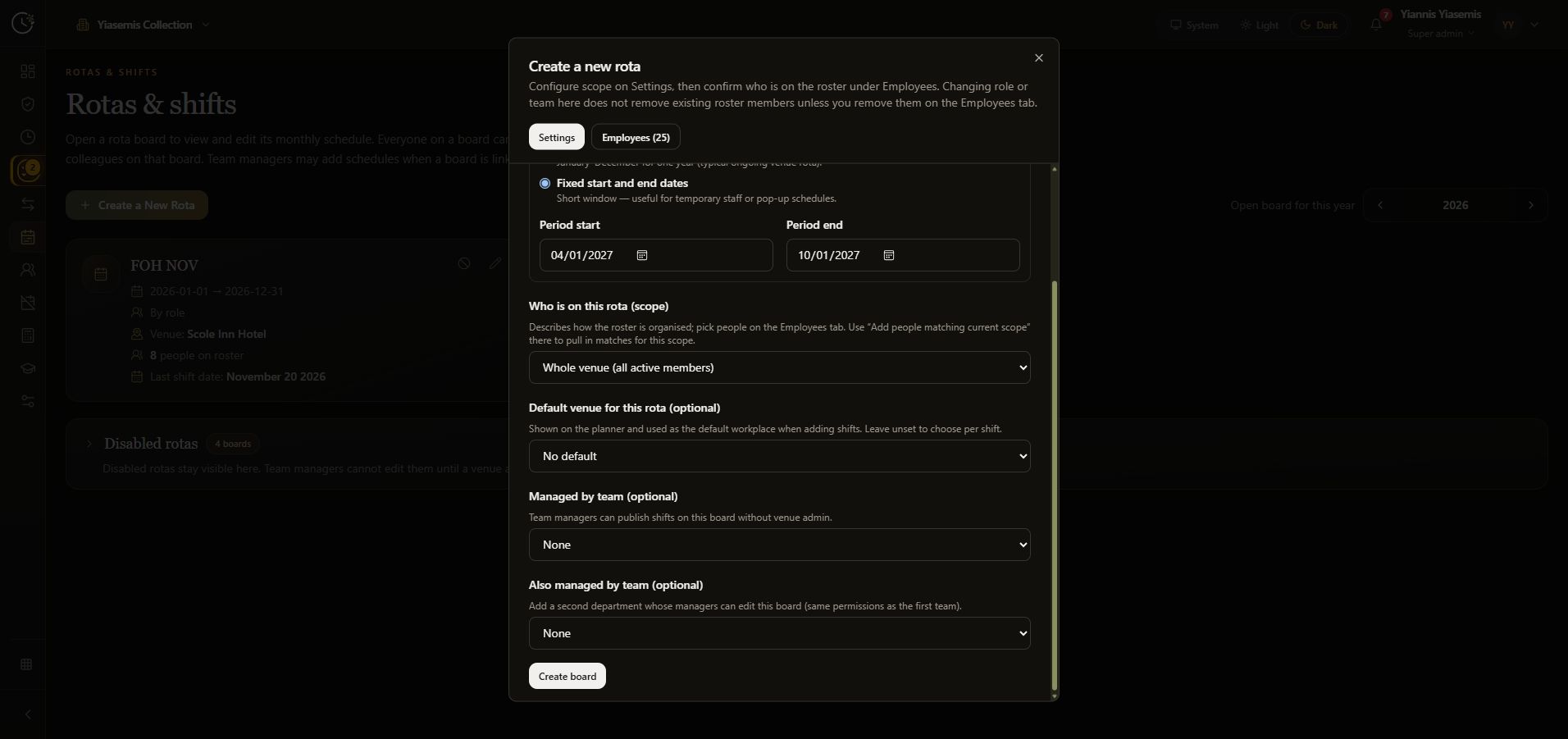Viewport: 1568px width, 739px height.
Task: Open the crossed-out calendar icon in sidebar
Action: 28,303
